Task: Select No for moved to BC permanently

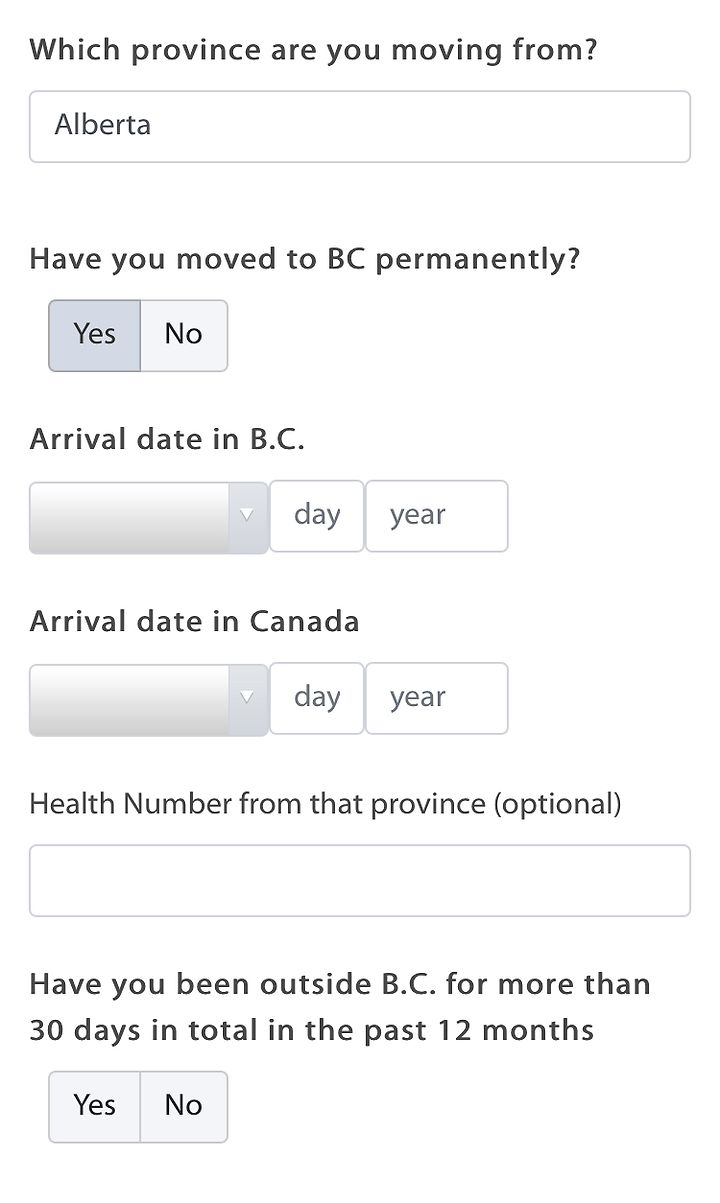Action: click(x=184, y=335)
